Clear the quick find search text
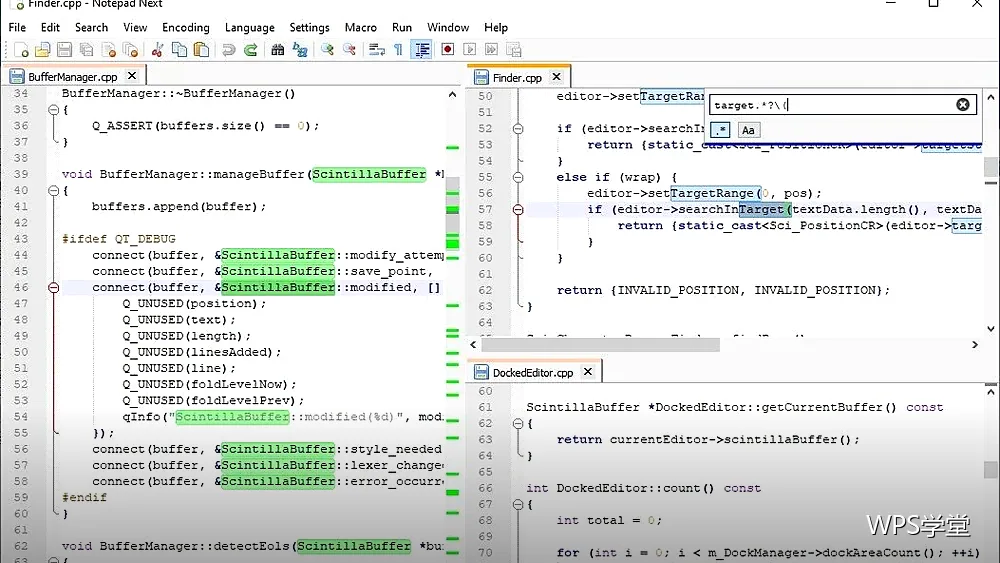Viewport: 1000px width, 563px height. (963, 105)
